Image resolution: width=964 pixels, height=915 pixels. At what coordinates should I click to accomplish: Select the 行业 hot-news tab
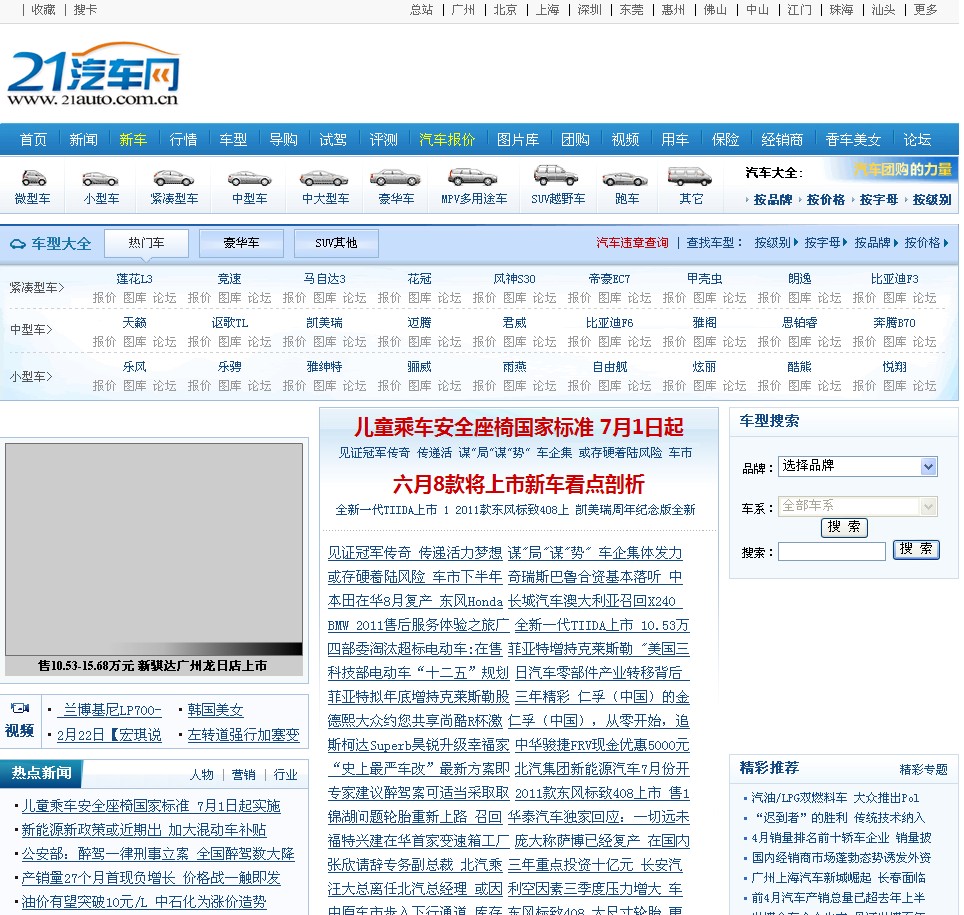285,775
